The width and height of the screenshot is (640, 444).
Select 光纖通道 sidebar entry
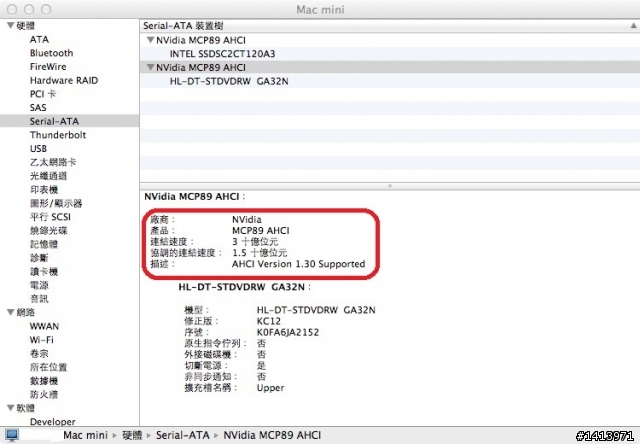[x=49, y=176]
